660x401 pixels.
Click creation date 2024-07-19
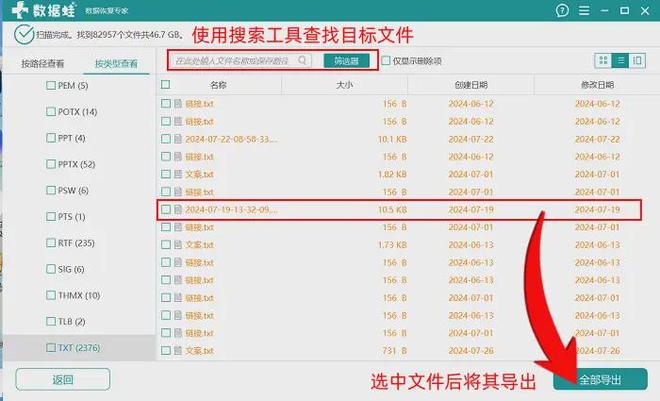point(471,210)
